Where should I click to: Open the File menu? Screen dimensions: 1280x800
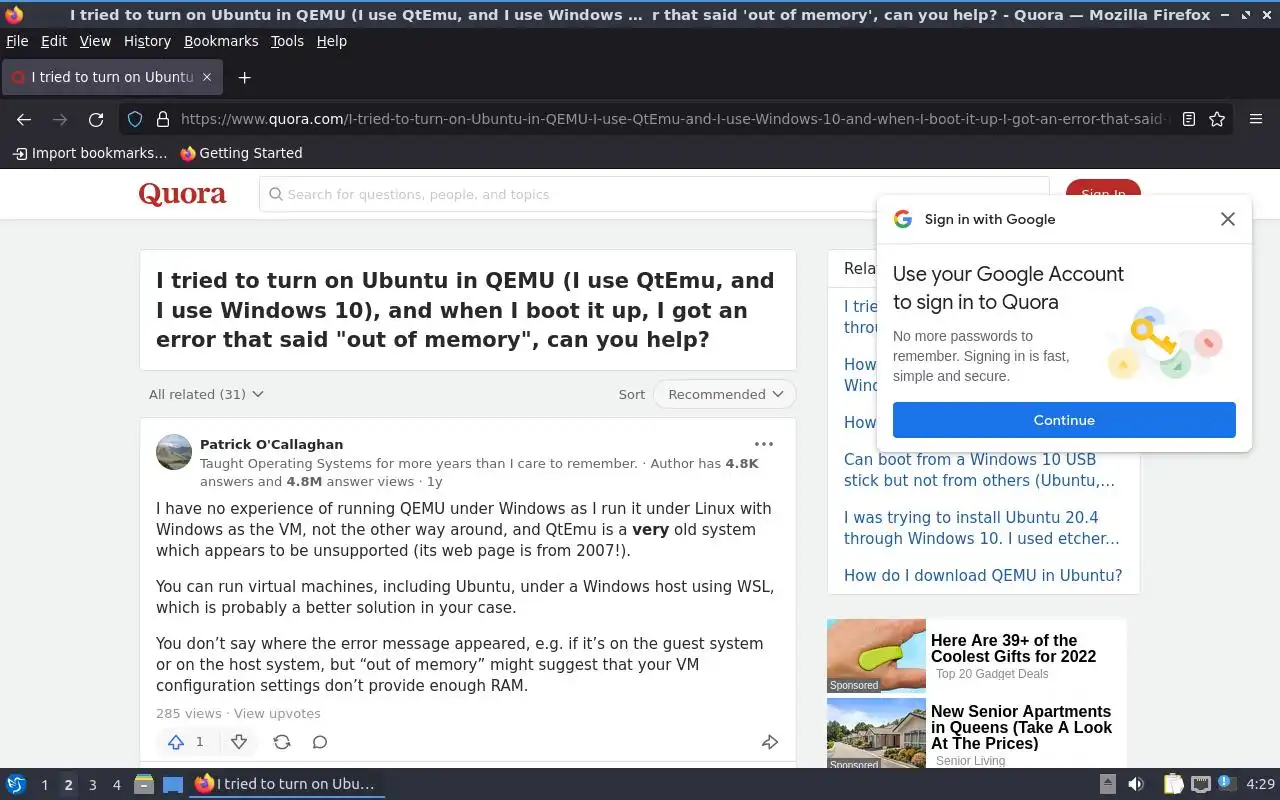(x=17, y=41)
